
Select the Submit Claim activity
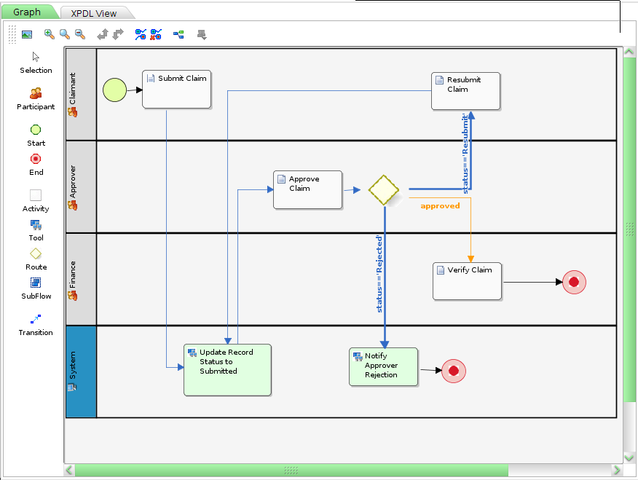click(177, 89)
